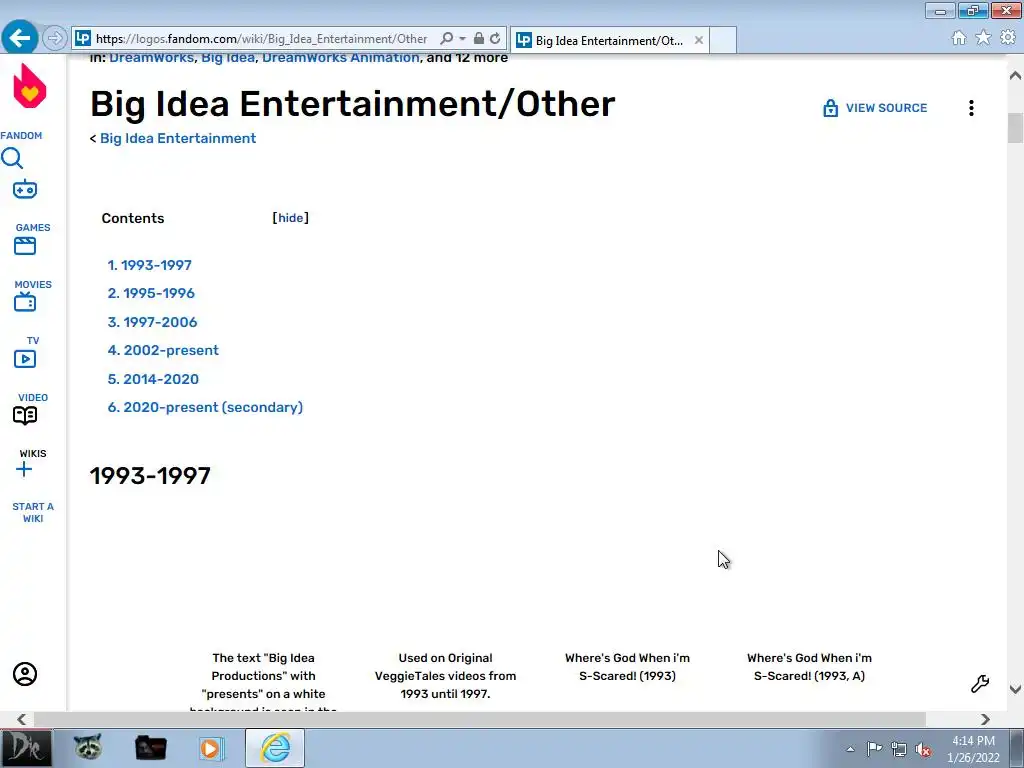Open the Big Idea category link
1024x768 pixels.
coord(228,57)
